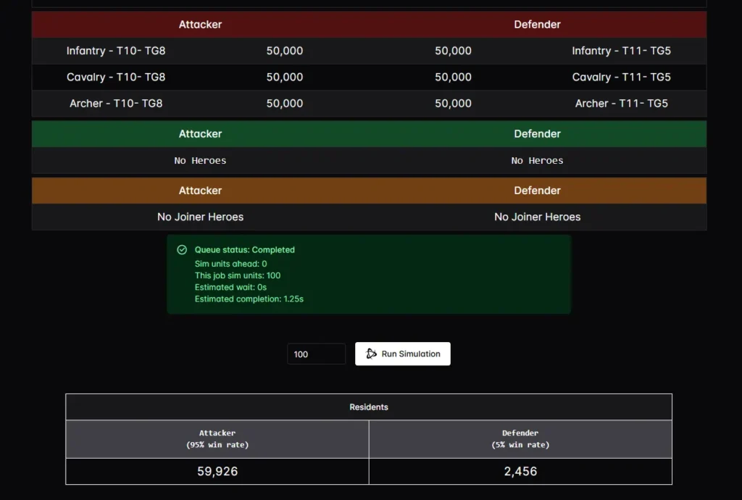Select the defender Cavalry - T11 - TG5 label
Image resolution: width=742 pixels, height=500 pixels.
coord(621,77)
